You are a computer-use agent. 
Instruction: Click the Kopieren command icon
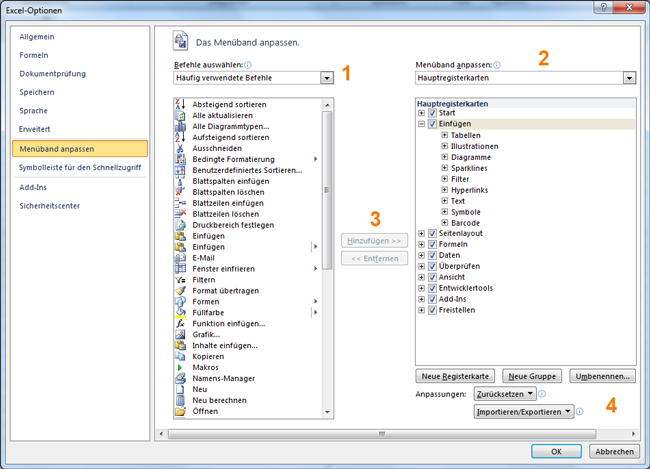[x=180, y=357]
